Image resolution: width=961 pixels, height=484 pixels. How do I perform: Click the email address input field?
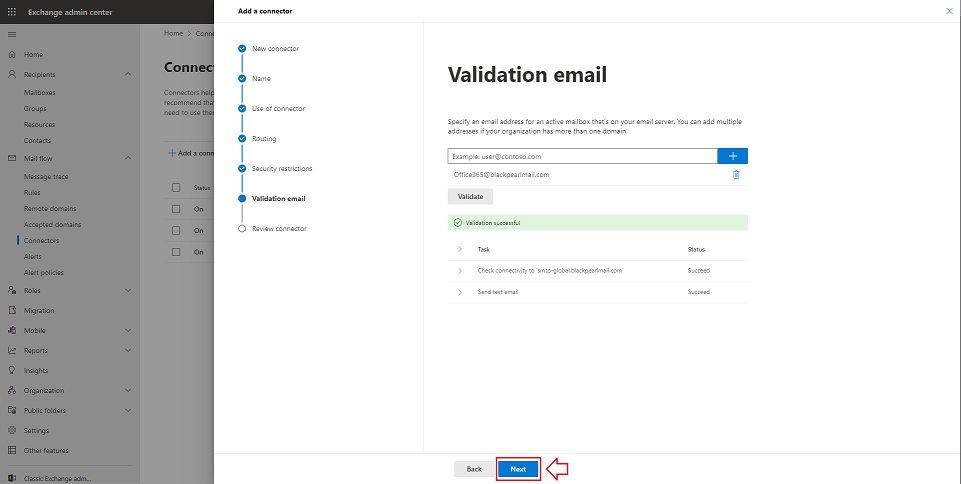coord(582,156)
